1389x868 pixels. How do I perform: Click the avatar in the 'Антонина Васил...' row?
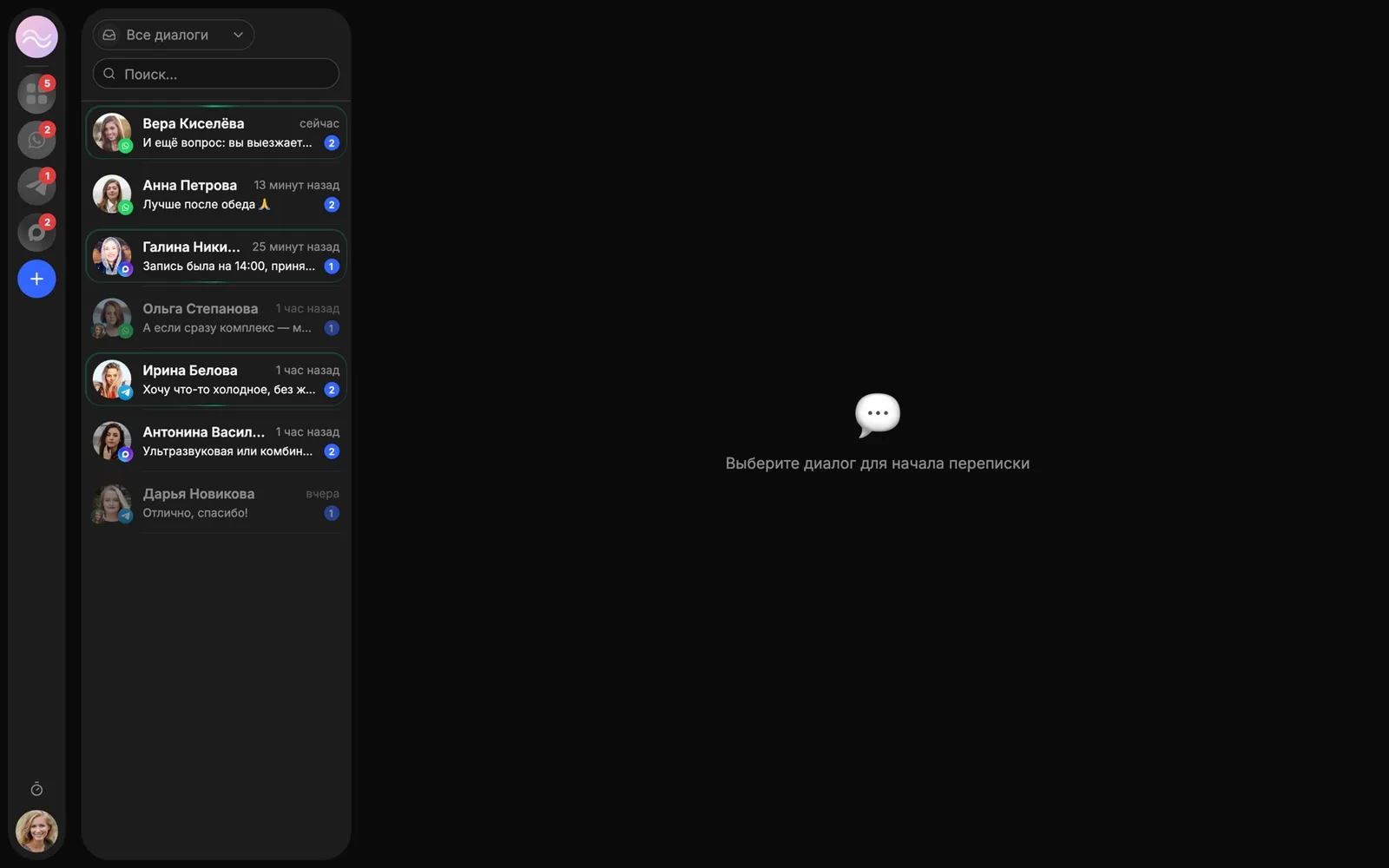pos(112,441)
